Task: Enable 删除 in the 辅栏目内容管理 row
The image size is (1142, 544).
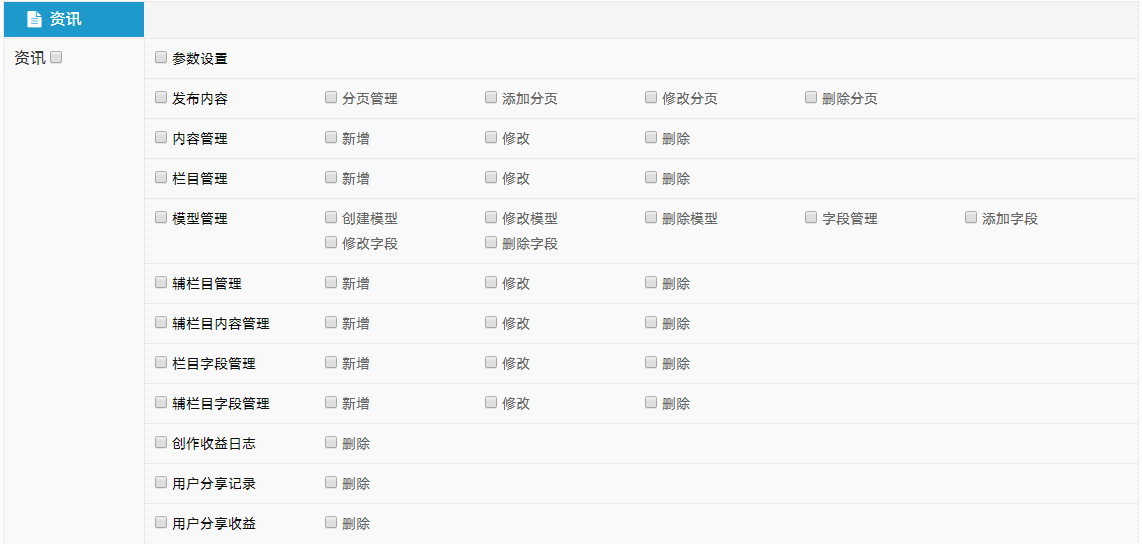Action: (651, 323)
